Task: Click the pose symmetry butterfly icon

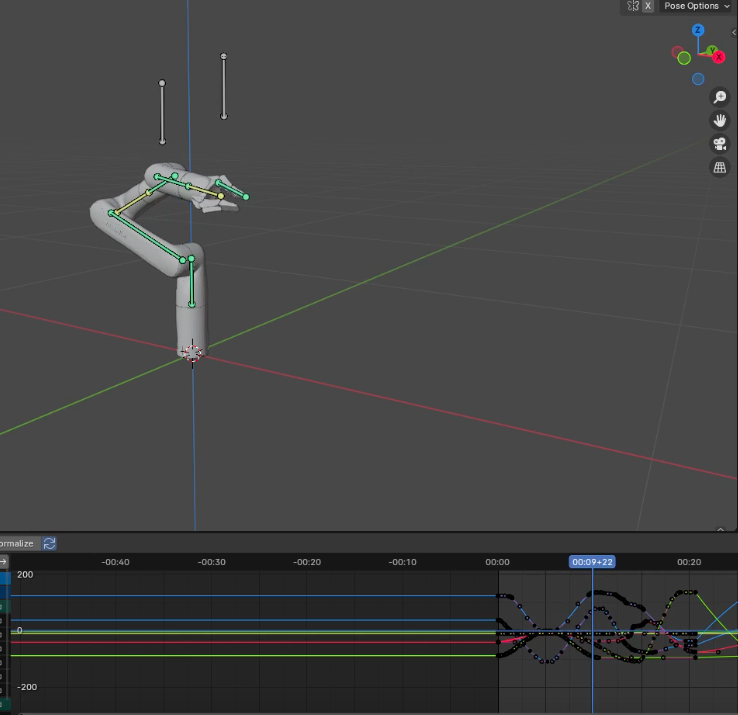Action: pyautogui.click(x=632, y=6)
